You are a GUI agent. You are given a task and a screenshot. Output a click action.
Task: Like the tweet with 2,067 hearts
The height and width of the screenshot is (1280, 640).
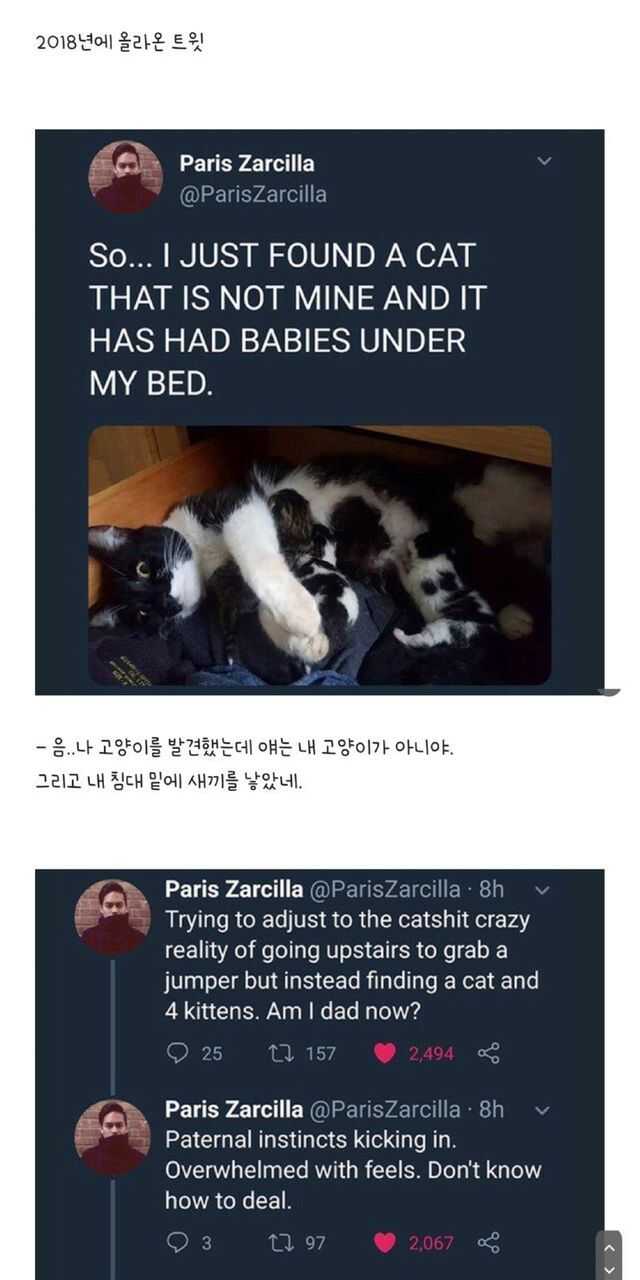click(388, 1243)
